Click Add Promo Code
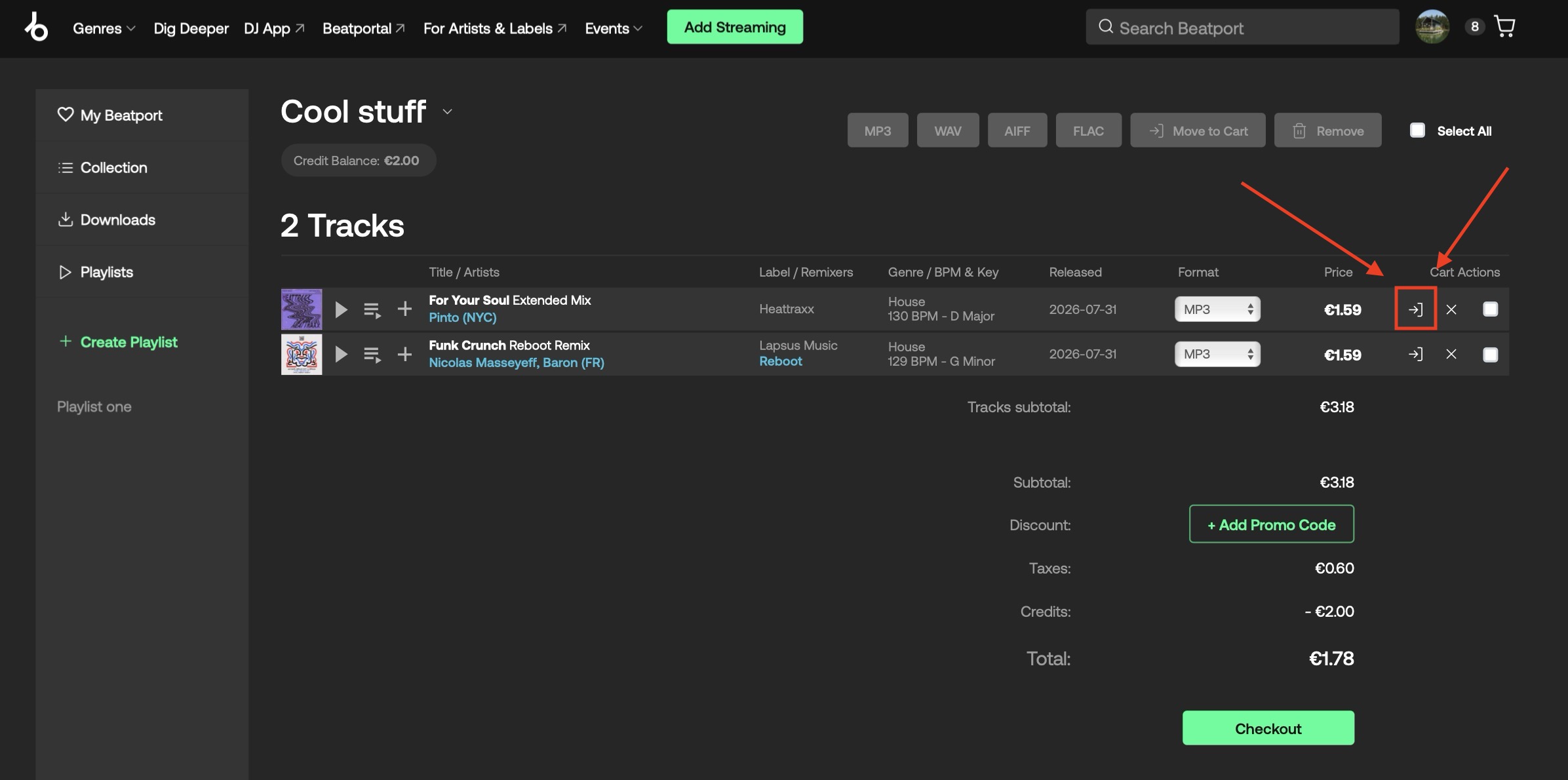The height and width of the screenshot is (780, 1568). [x=1272, y=524]
